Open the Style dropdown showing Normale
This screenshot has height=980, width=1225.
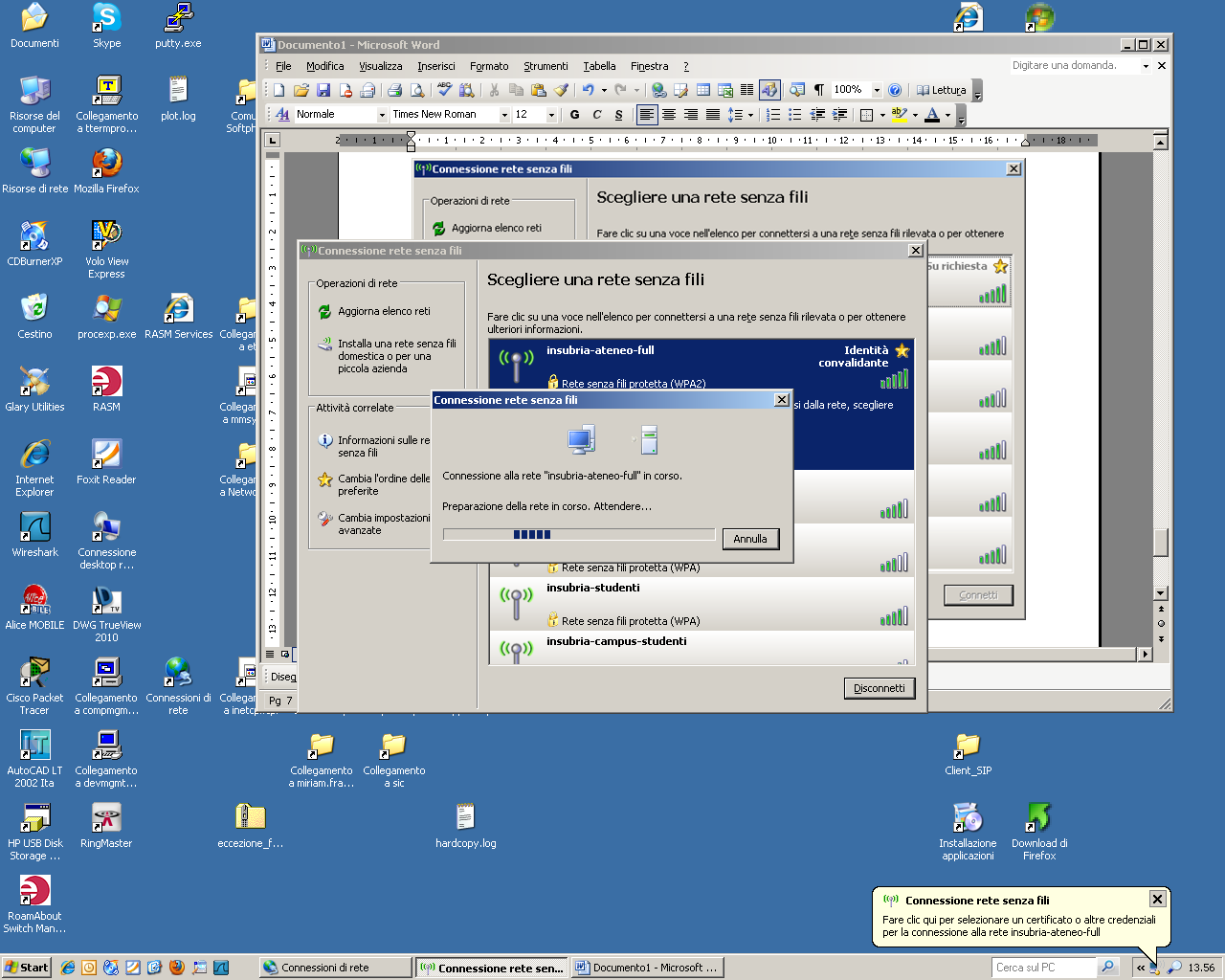pos(382,115)
